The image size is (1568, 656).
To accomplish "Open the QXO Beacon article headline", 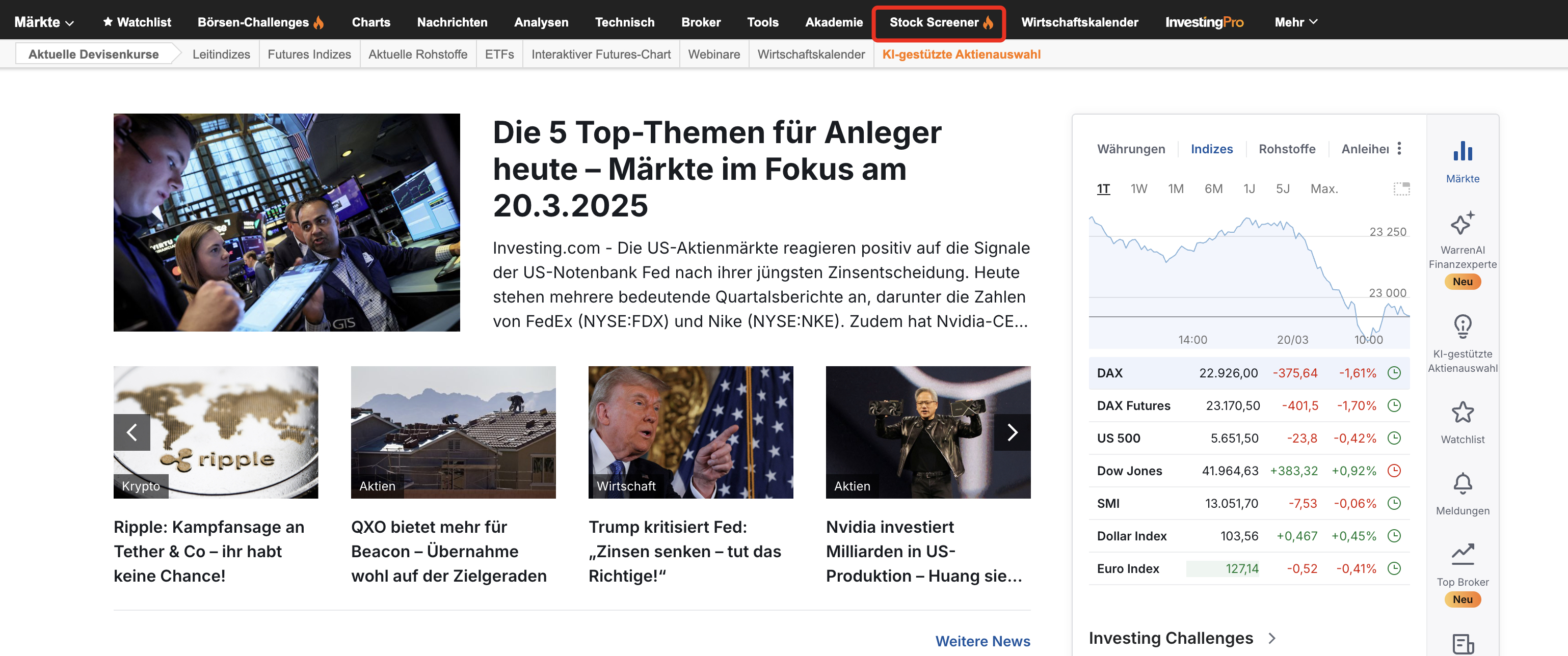I will [x=448, y=551].
